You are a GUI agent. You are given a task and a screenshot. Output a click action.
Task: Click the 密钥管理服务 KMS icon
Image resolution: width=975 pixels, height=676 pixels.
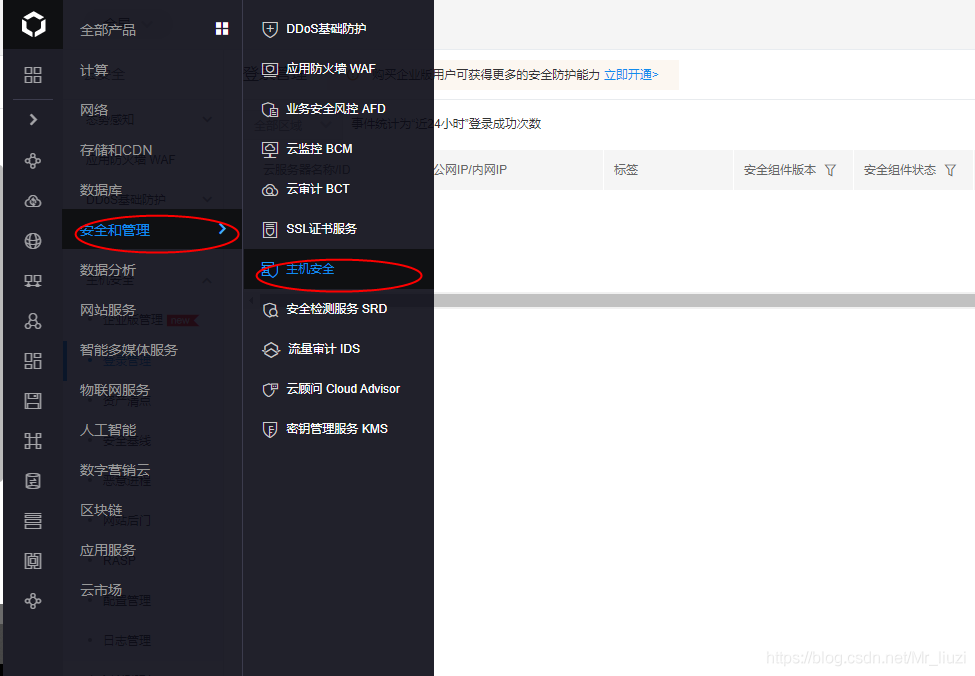coord(269,430)
